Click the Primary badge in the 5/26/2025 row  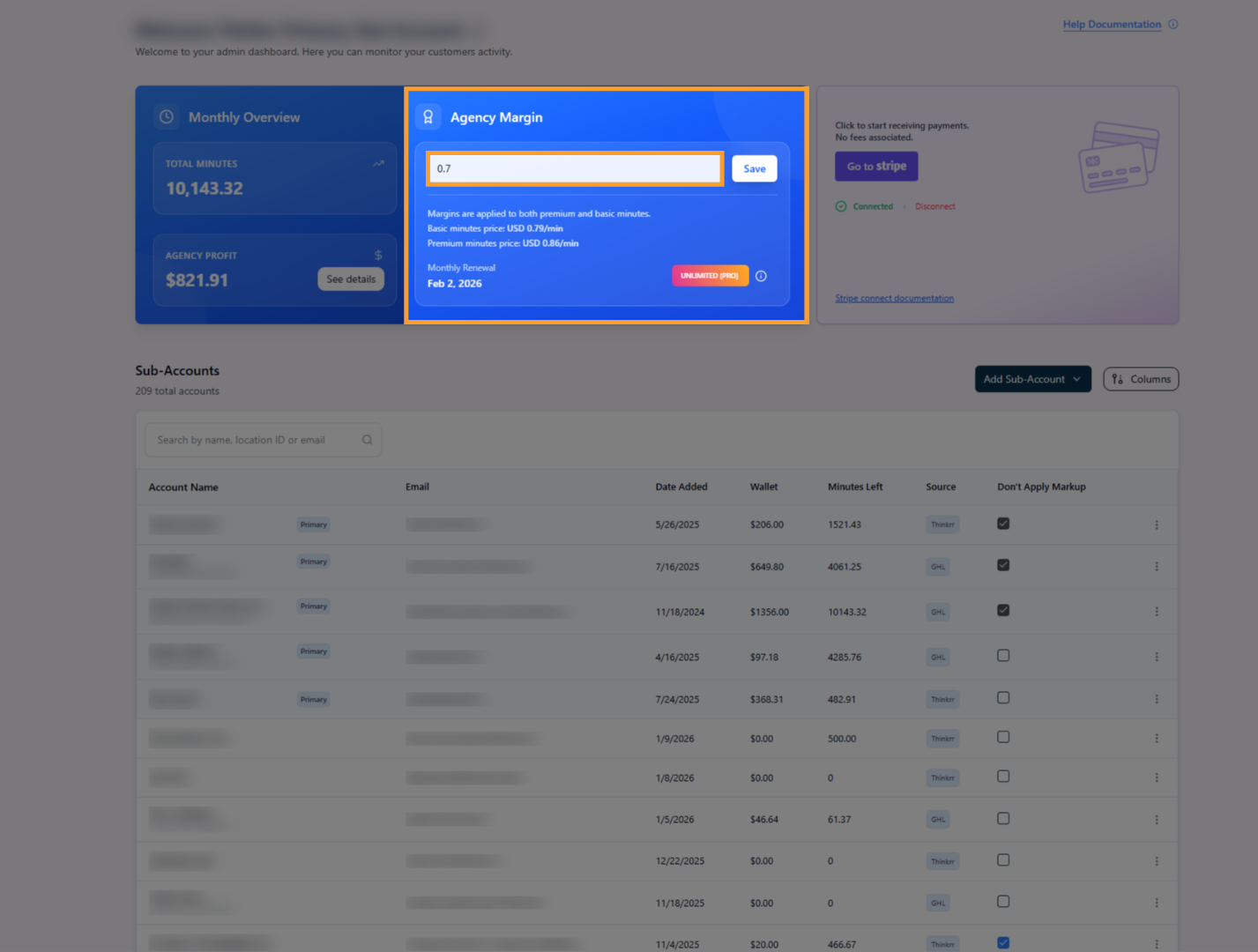313,524
